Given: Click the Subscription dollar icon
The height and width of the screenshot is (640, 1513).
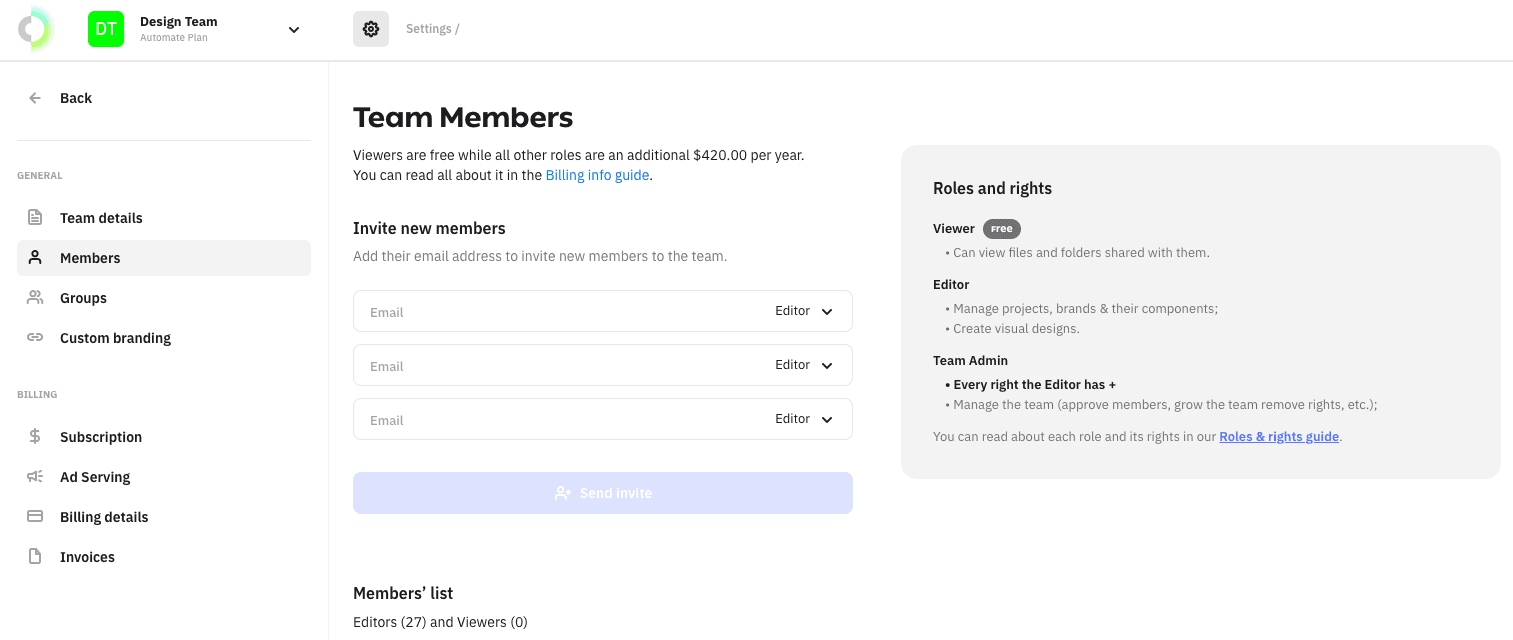Looking at the screenshot, I should click(x=35, y=437).
